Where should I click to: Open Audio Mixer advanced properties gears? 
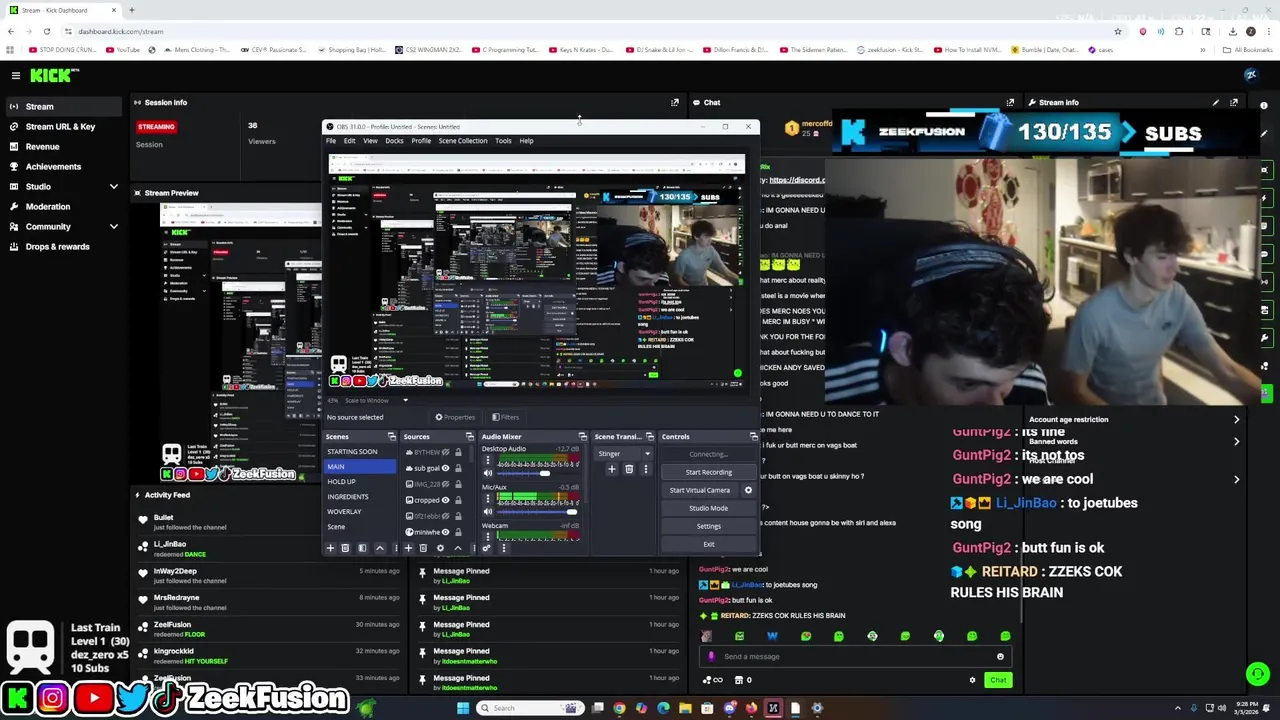click(486, 548)
